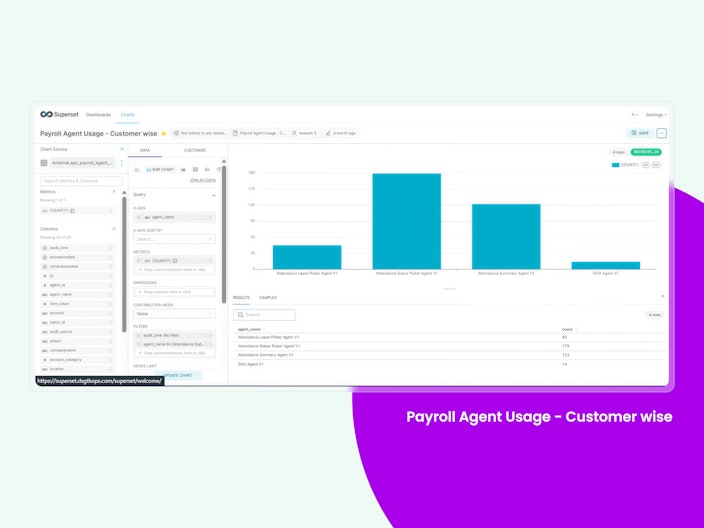The height and width of the screenshot is (528, 704).
Task: Select the Bar Chart visualization type
Action: coord(160,169)
